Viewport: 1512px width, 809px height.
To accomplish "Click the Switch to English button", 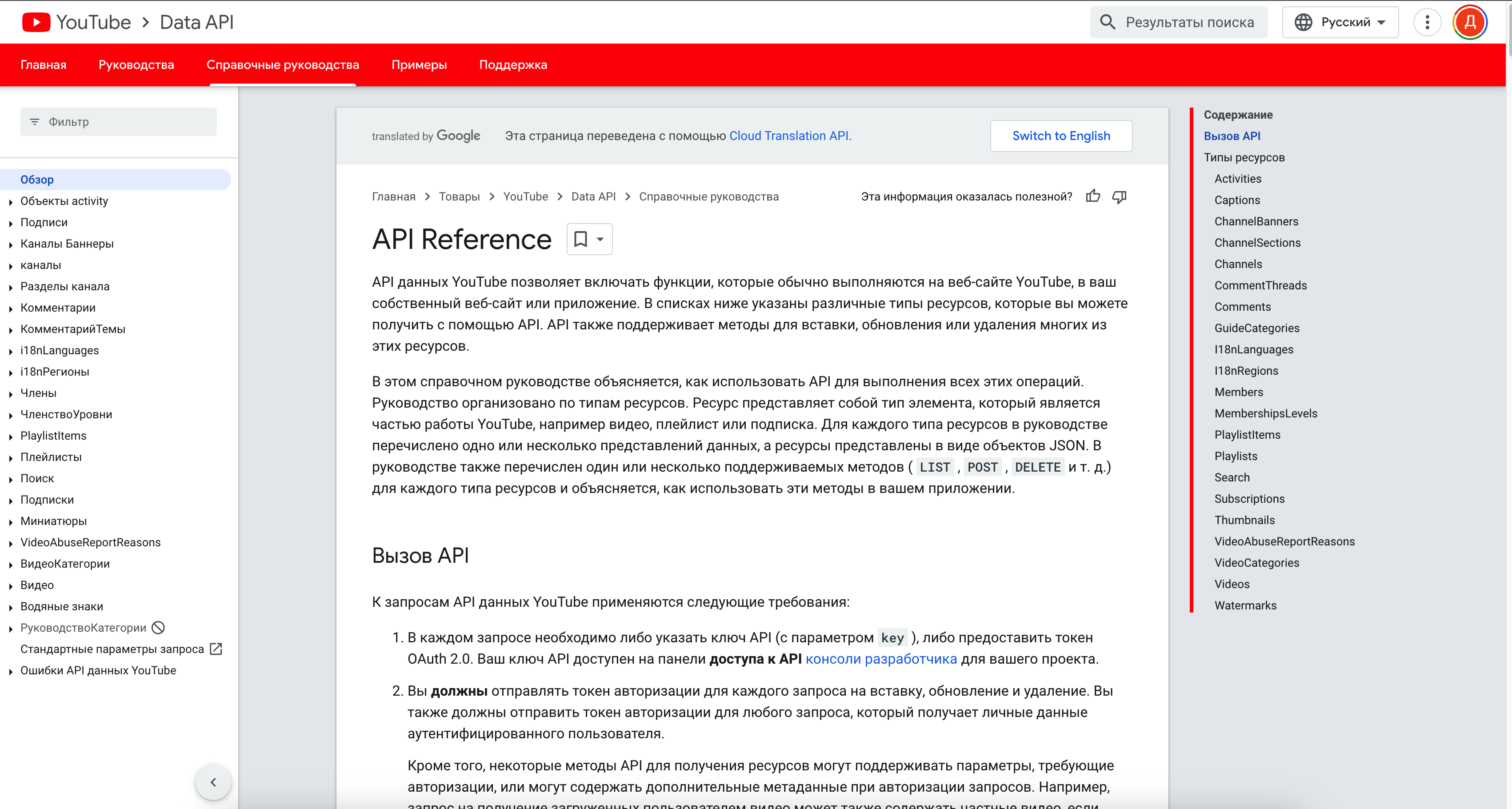I will click(x=1061, y=136).
